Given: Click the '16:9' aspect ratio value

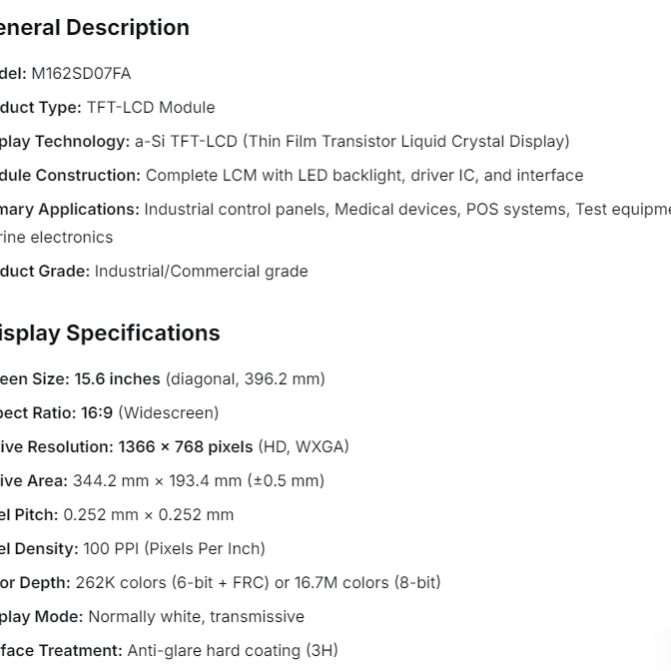Looking at the screenshot, I should 97,413.
